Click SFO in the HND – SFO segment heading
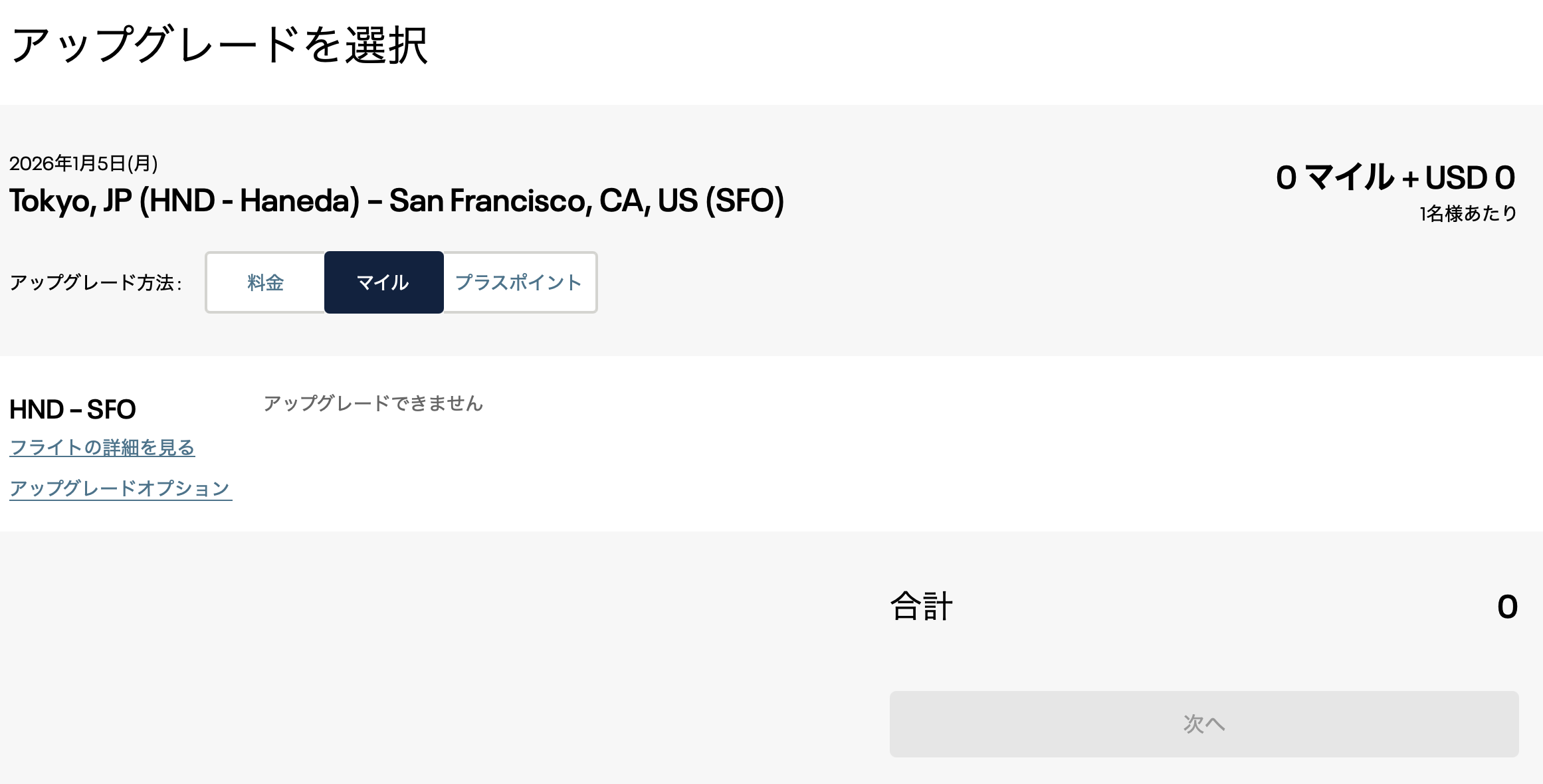1543x784 pixels. click(112, 409)
